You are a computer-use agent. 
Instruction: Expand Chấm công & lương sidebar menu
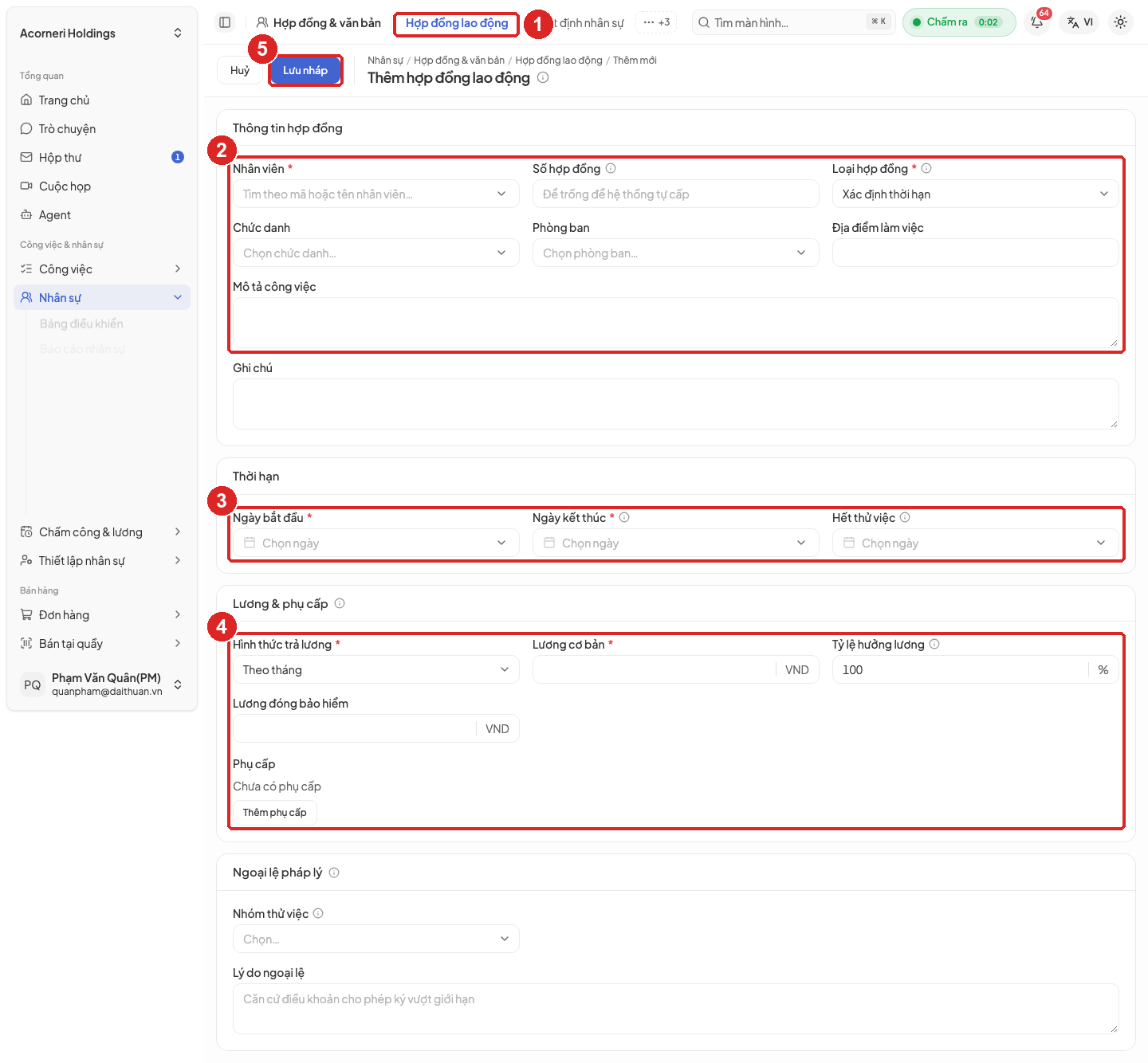pyautogui.click(x=102, y=532)
